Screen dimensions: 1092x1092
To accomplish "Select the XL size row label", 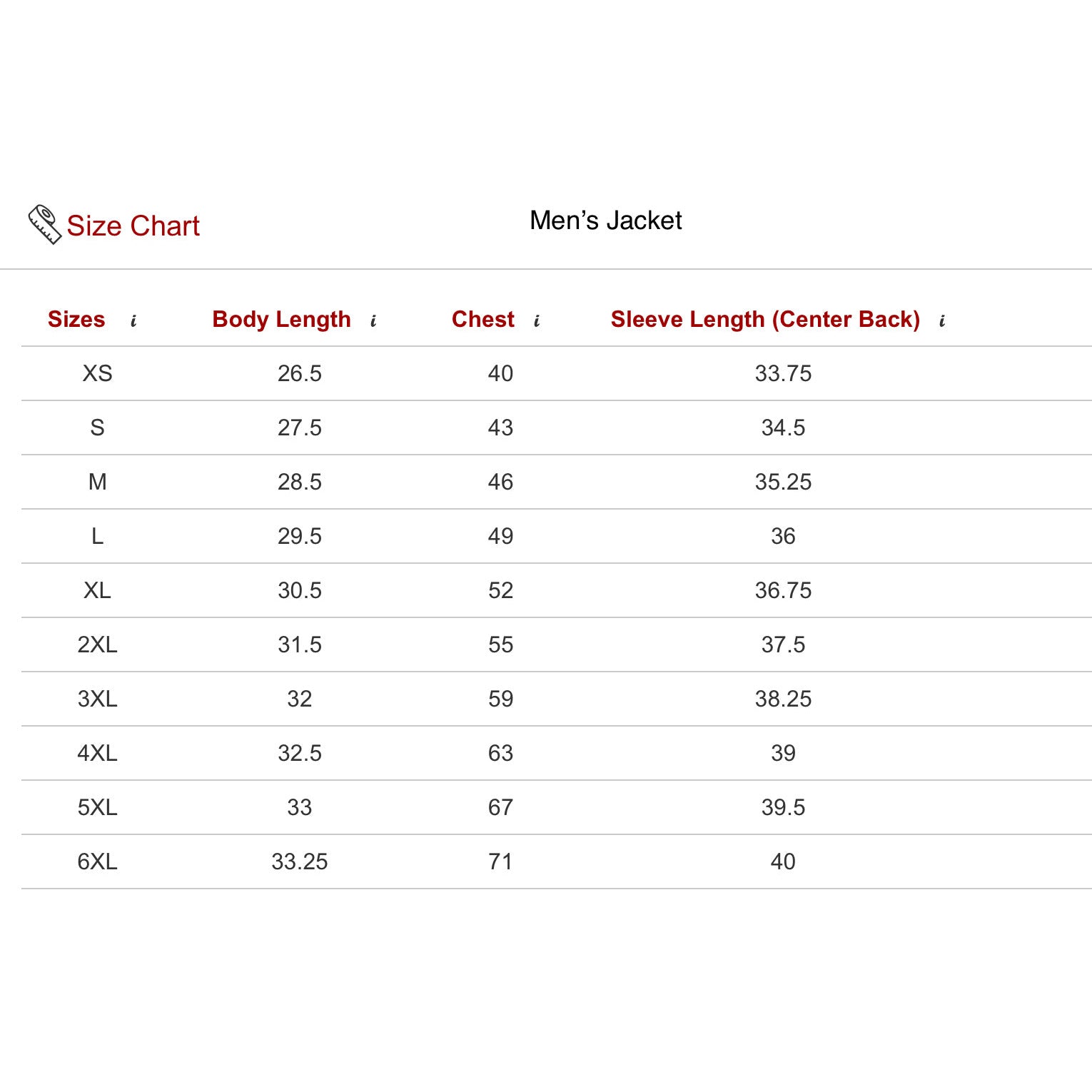I will 97,590.
